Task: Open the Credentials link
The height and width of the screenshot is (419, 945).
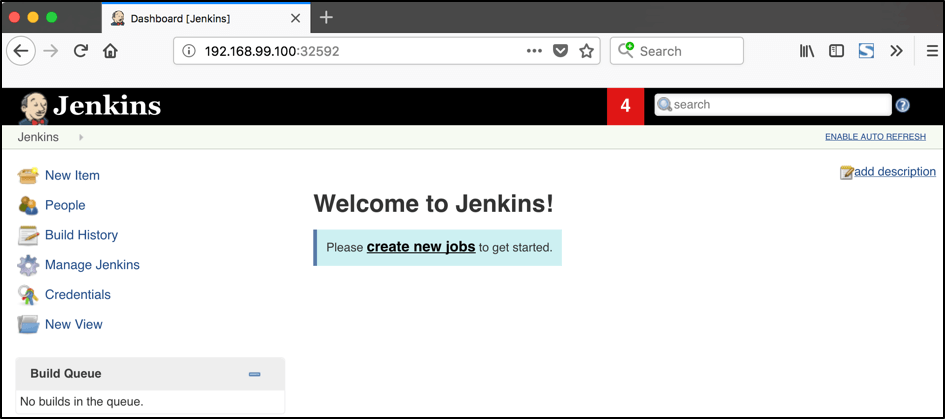Action: pyautogui.click(x=78, y=295)
